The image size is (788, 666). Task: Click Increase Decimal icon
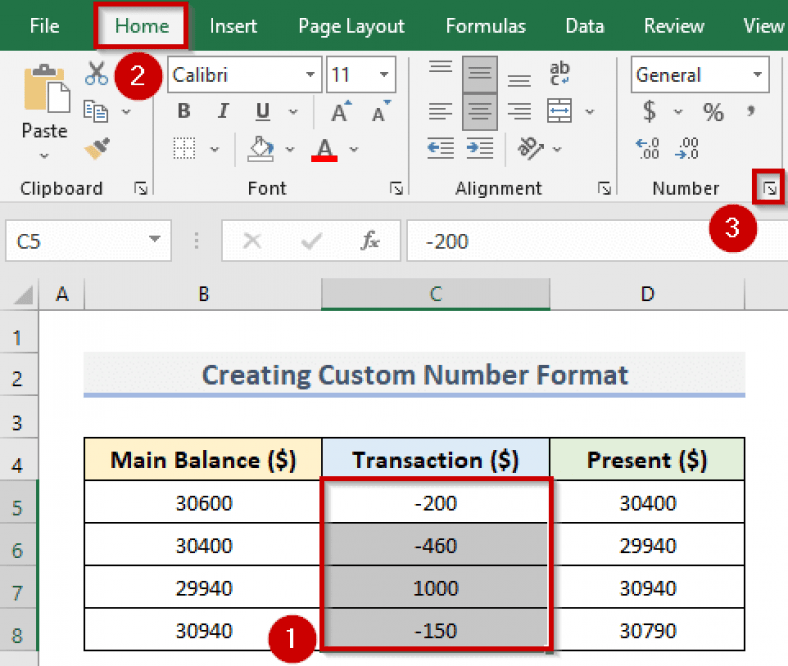coord(648,149)
